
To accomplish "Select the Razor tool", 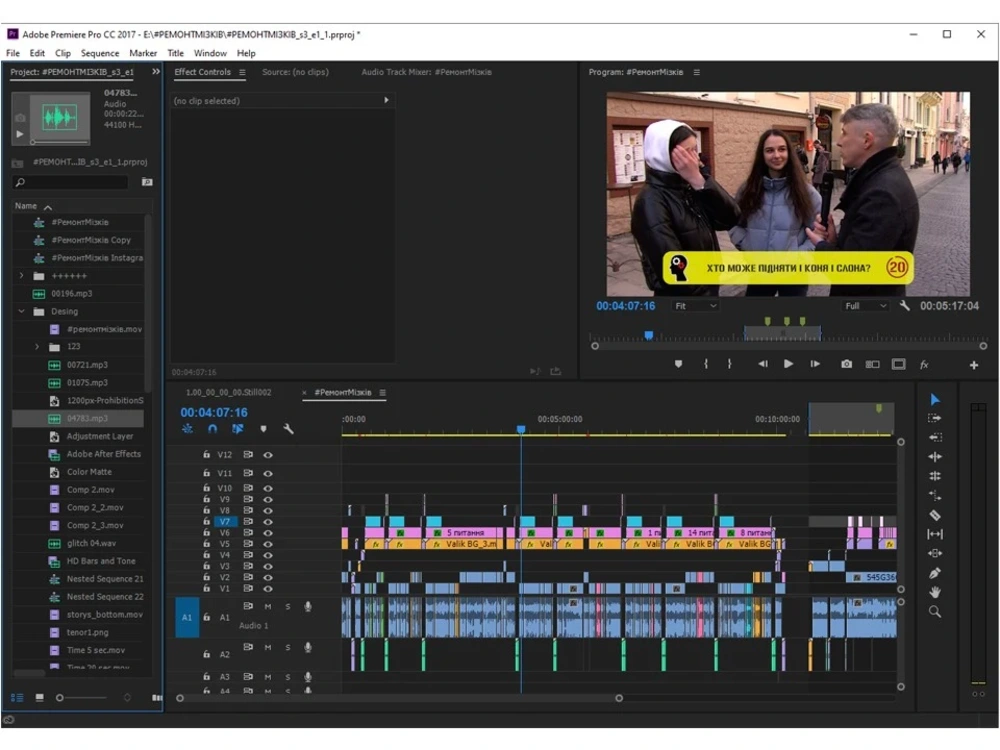I will [x=934, y=515].
